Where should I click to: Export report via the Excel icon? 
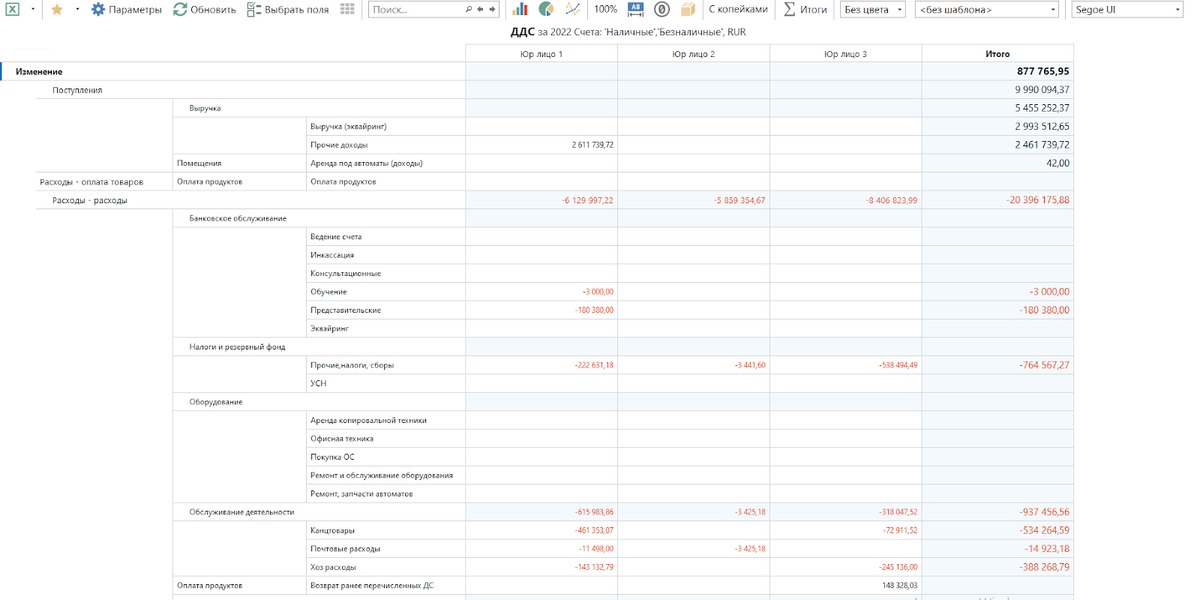tap(14, 9)
